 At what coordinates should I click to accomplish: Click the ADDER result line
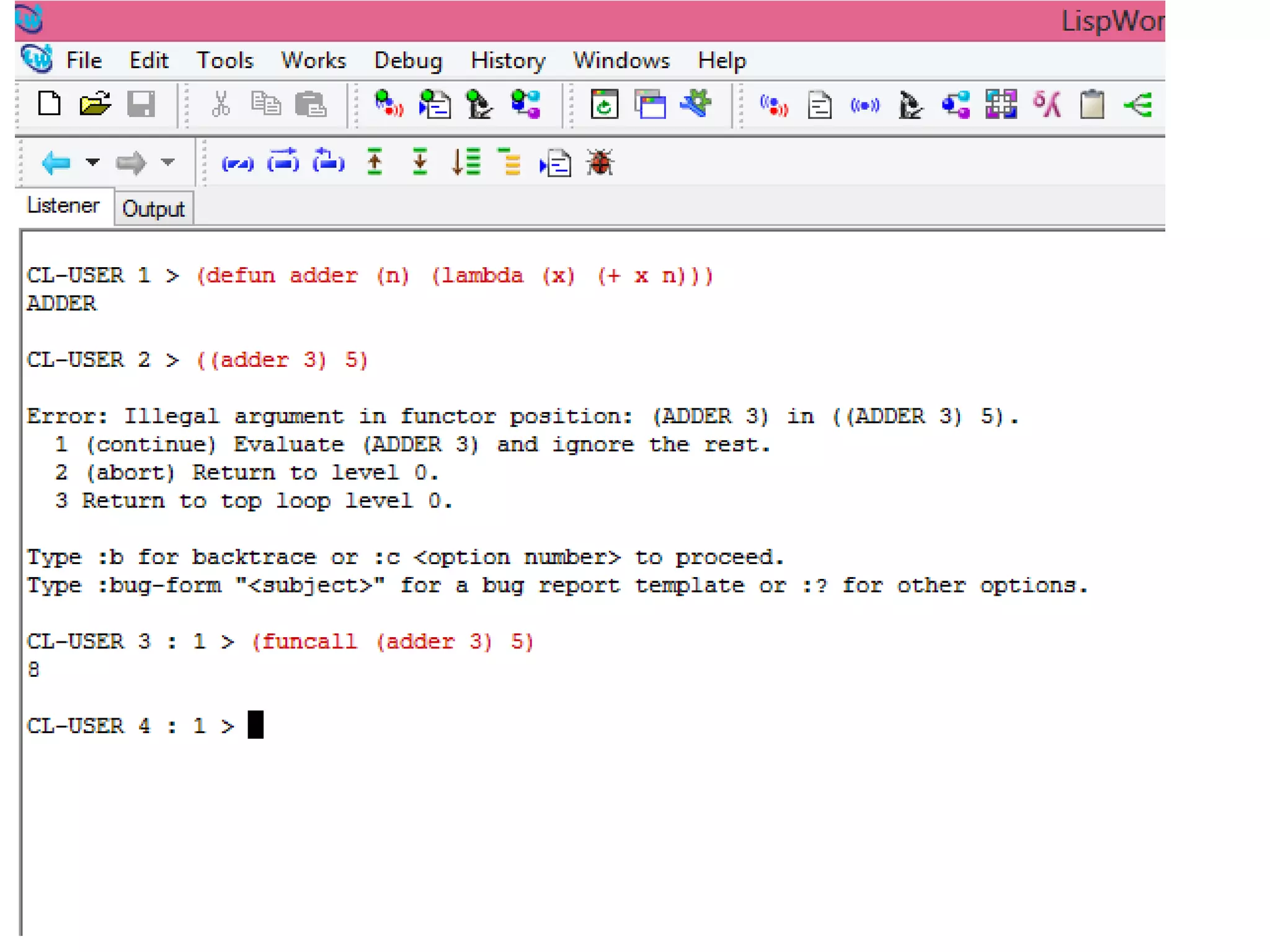click(61, 303)
